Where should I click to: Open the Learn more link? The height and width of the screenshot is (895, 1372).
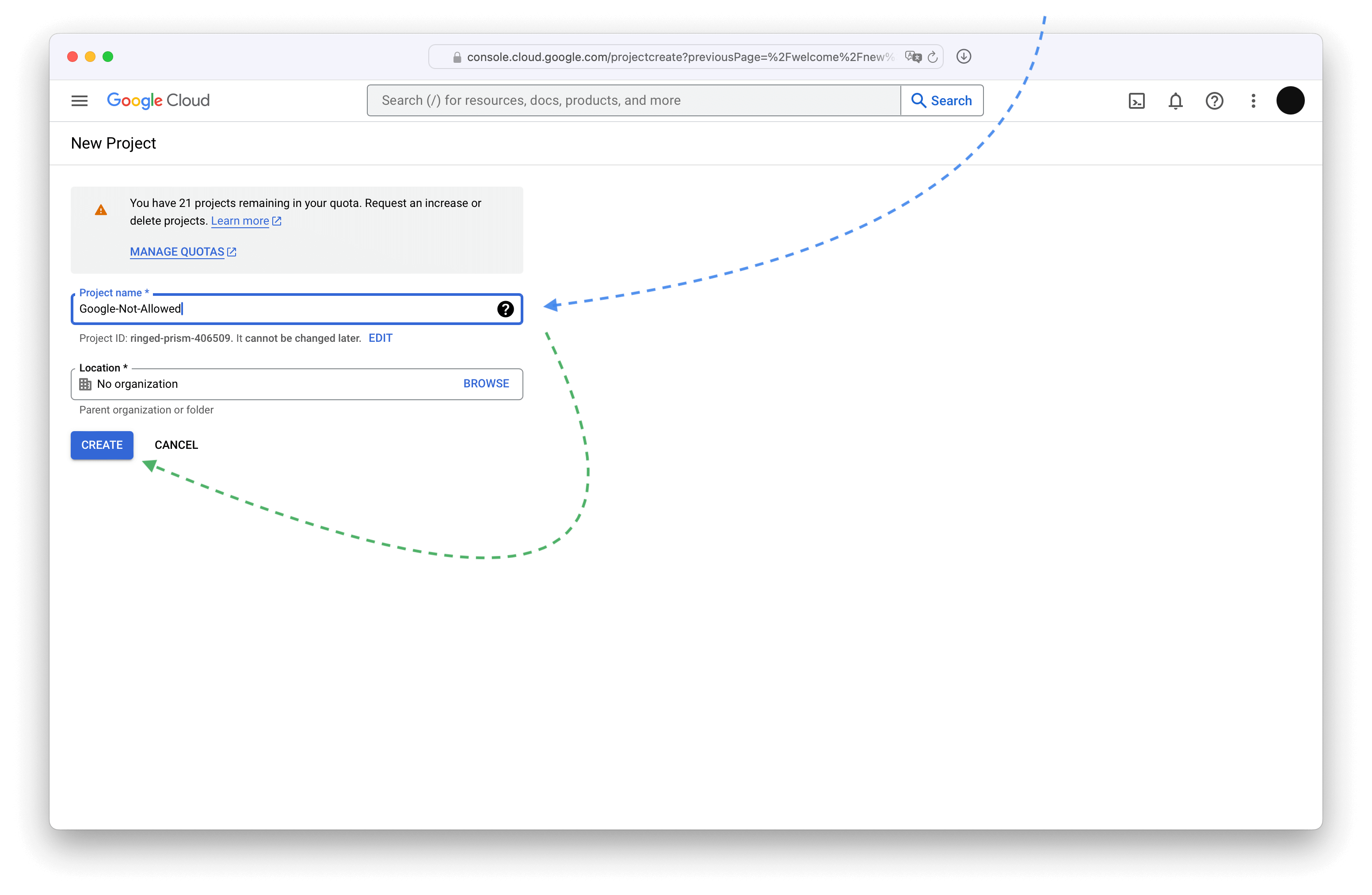(x=240, y=221)
